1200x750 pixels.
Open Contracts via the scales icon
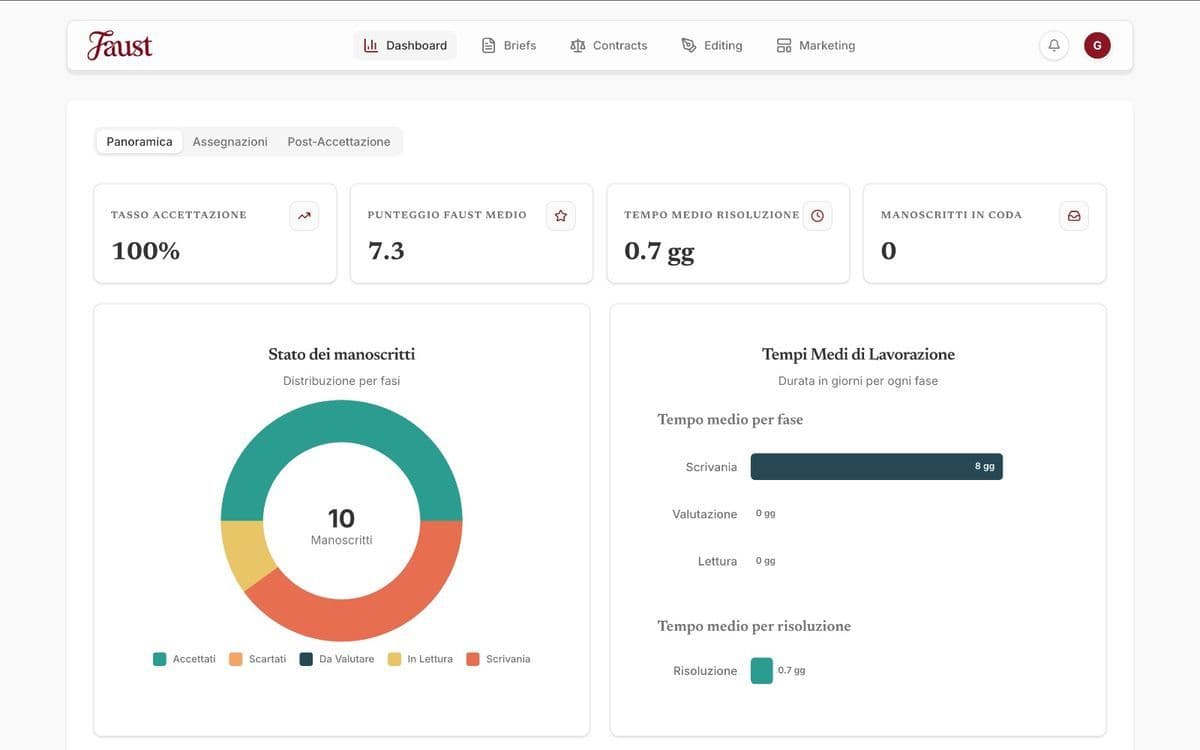coord(577,44)
